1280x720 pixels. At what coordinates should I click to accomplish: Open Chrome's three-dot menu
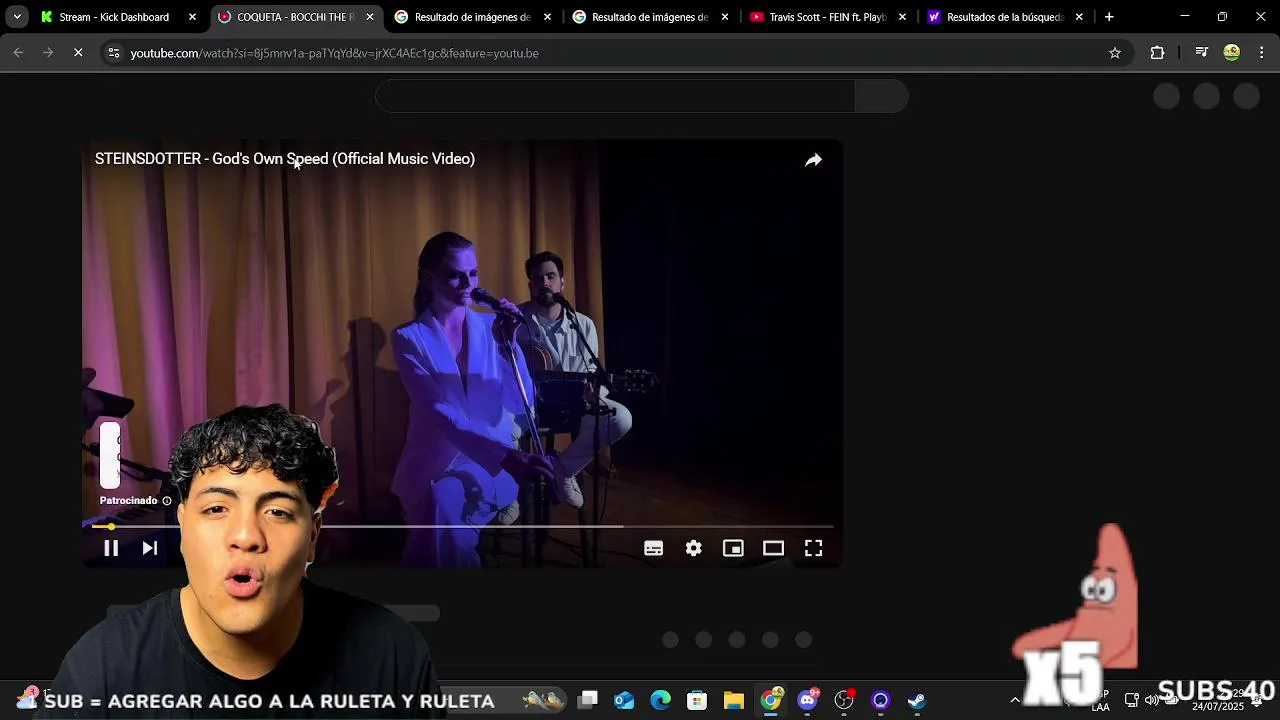[1262, 53]
